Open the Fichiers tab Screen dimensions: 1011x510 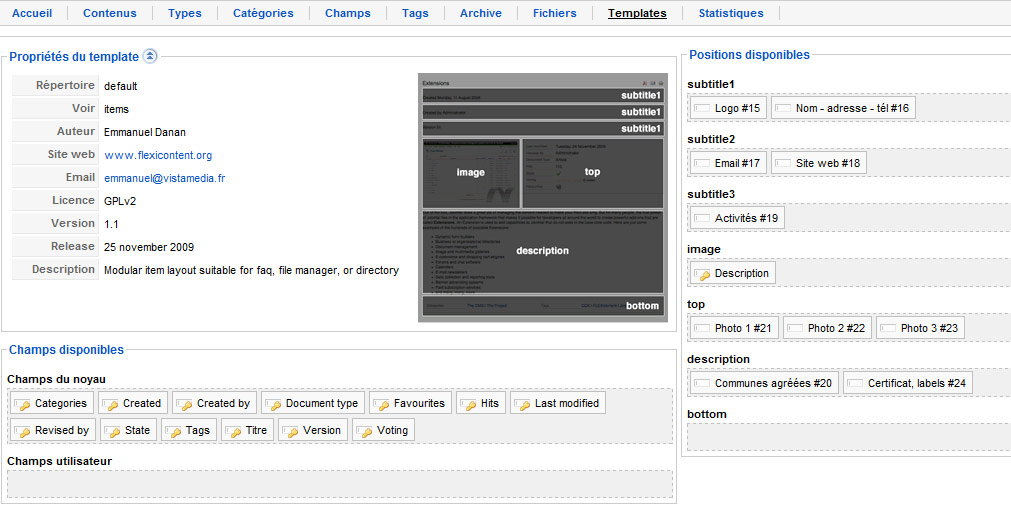(x=555, y=13)
